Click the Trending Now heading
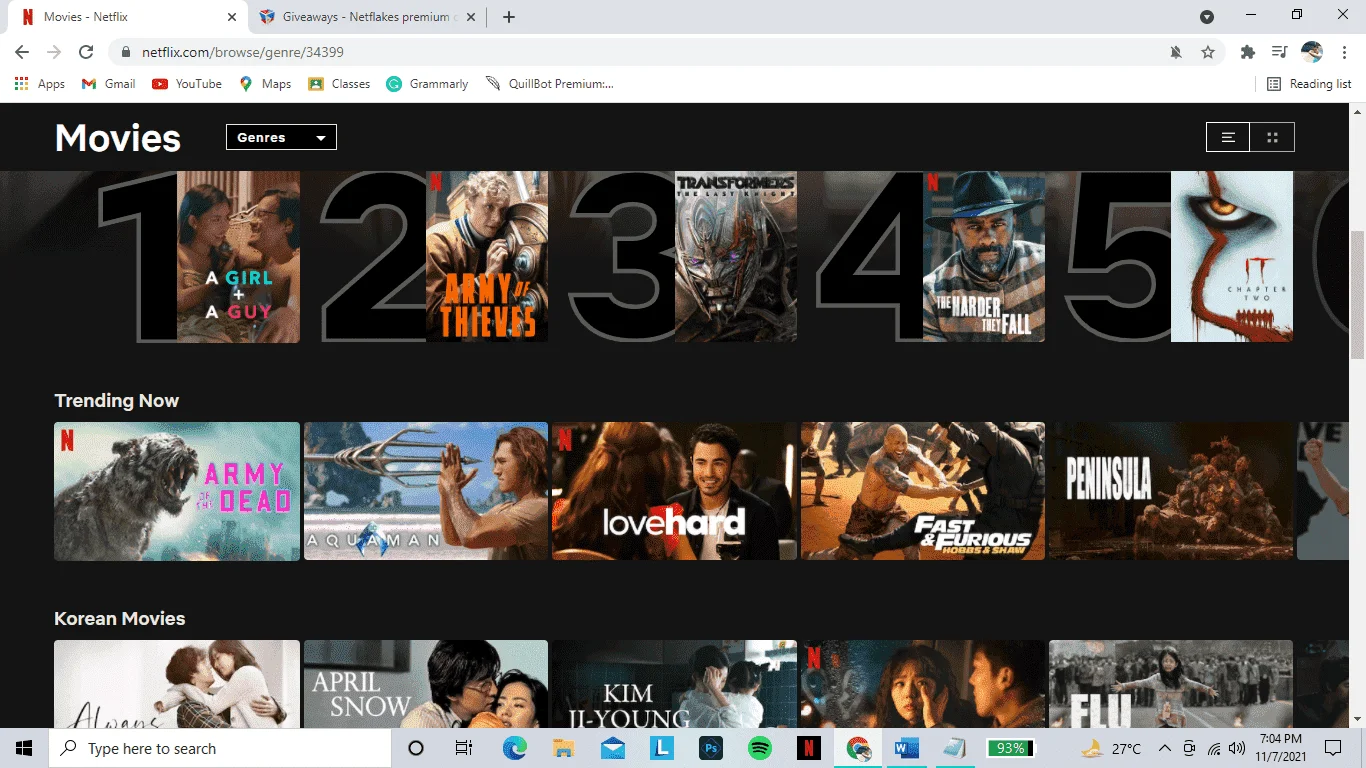Image resolution: width=1366 pixels, height=768 pixels. click(116, 401)
